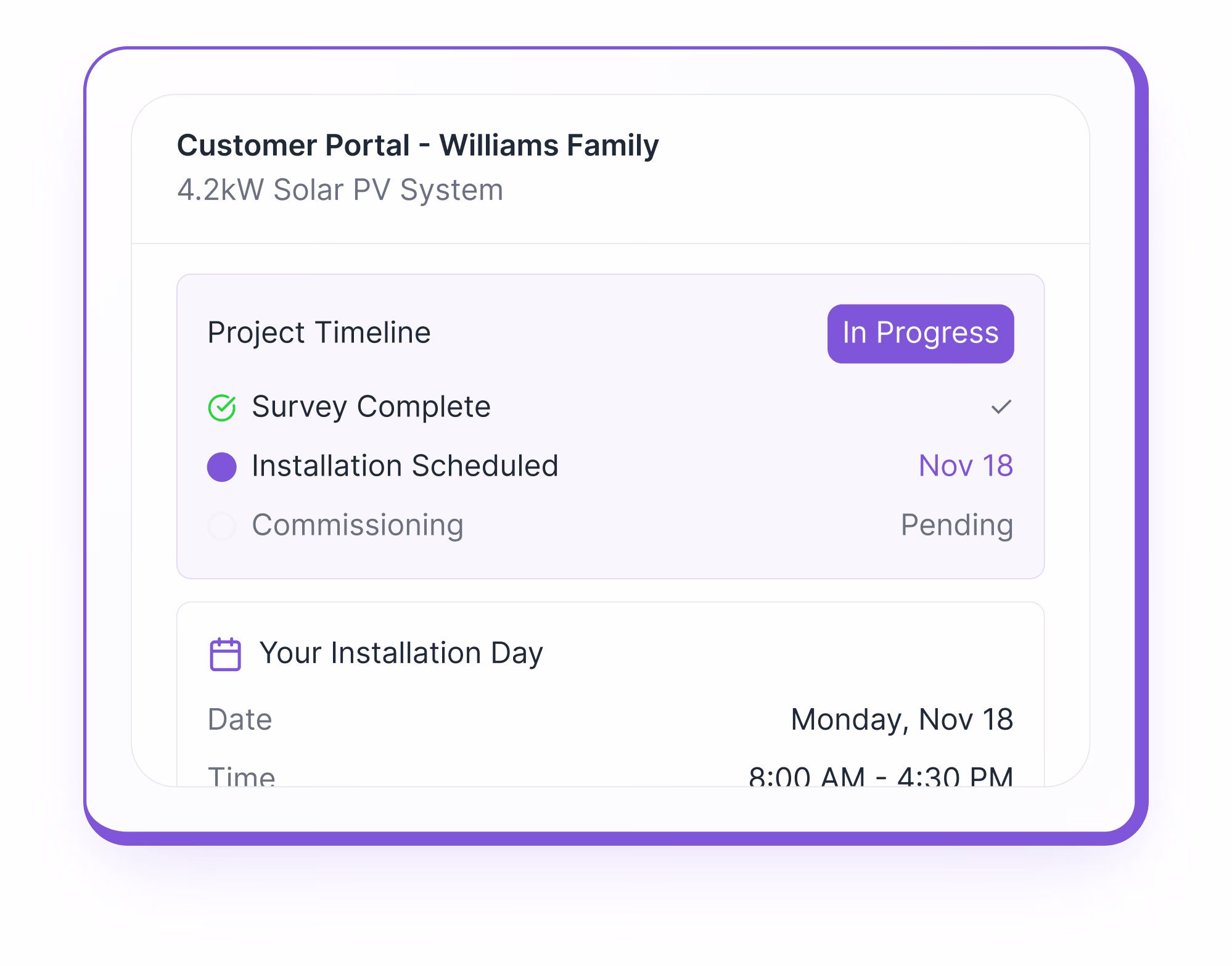This screenshot has height=966, width=1232.
Task: Select the 4.2kW Solar PV System label
Action: pyautogui.click(x=340, y=190)
